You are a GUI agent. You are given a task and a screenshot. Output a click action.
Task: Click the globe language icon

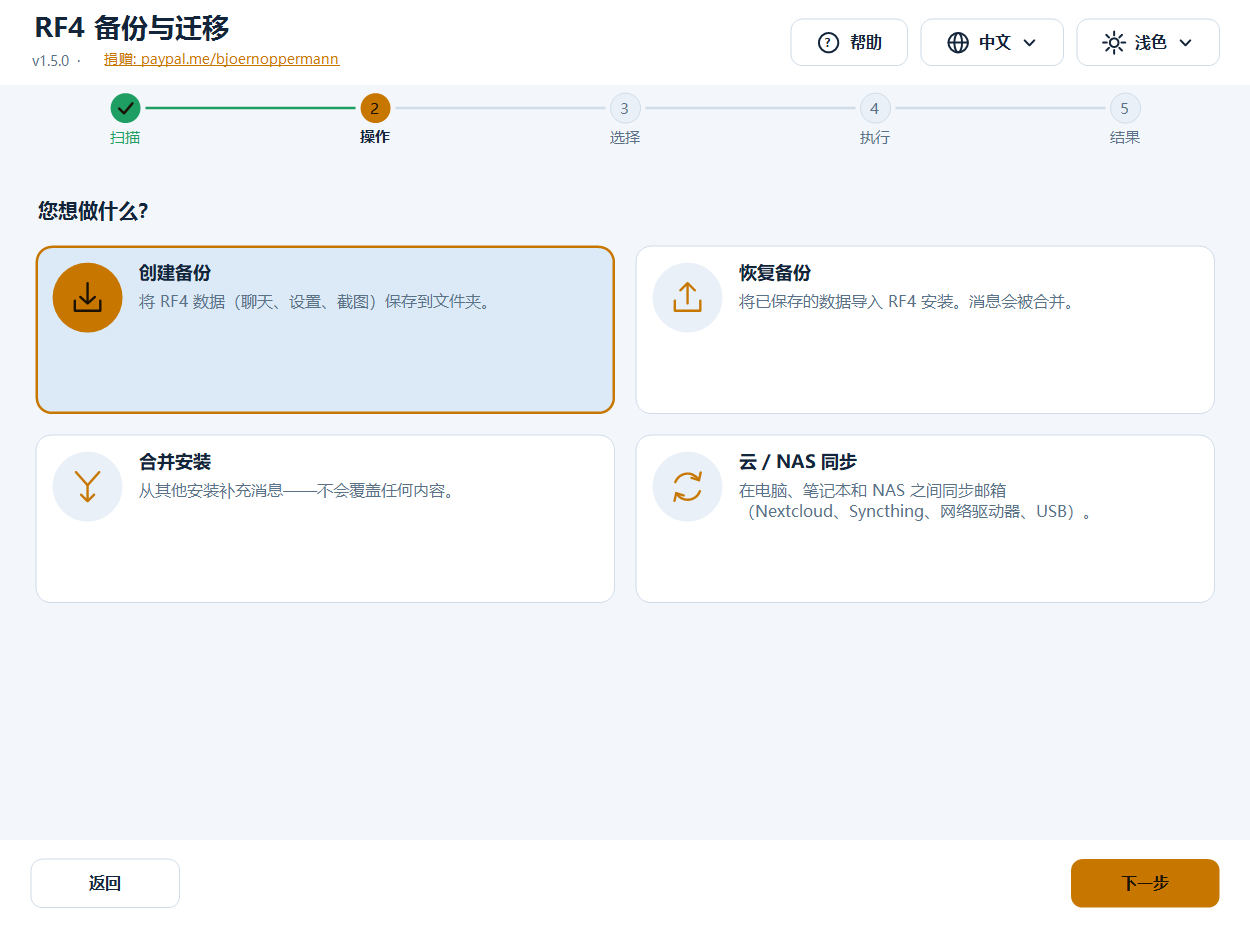[958, 43]
